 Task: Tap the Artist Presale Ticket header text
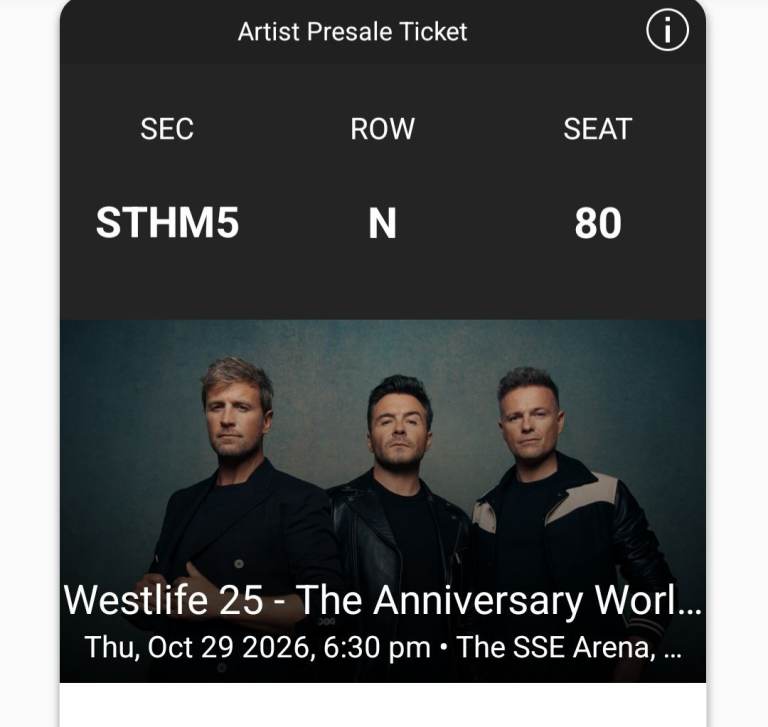click(x=352, y=32)
